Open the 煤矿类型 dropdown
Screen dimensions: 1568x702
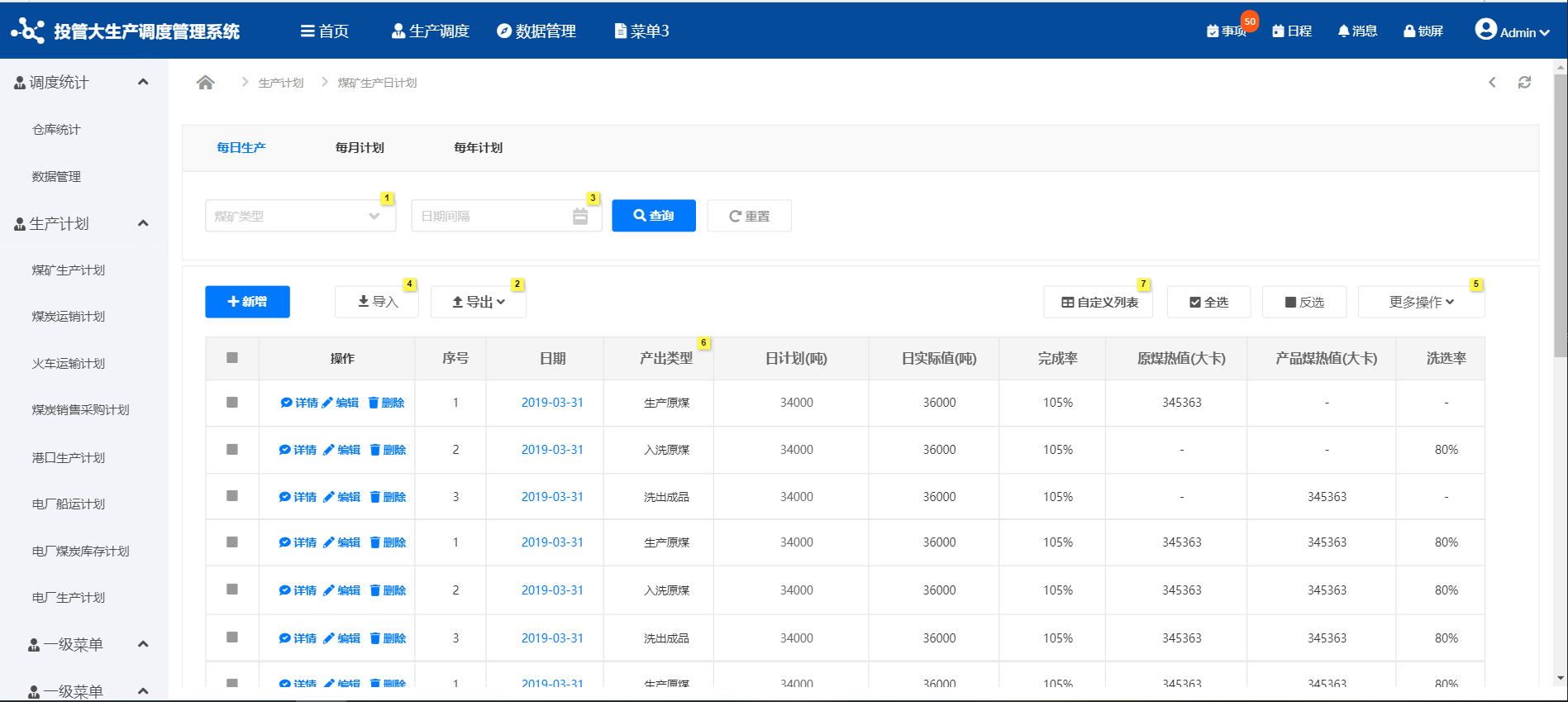tap(301, 216)
